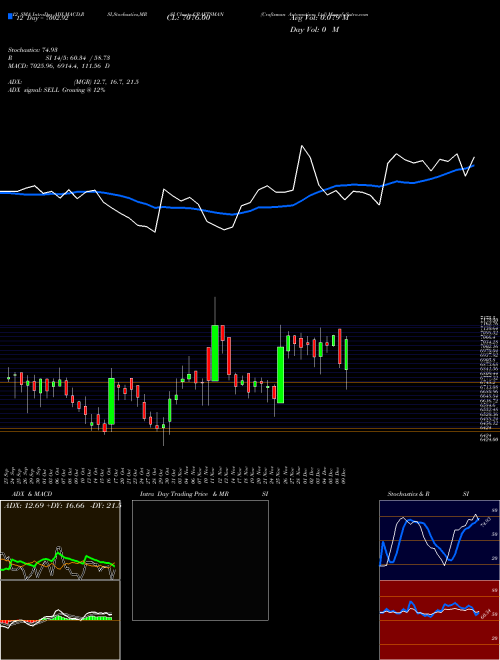This screenshot has width=500, height=660.
Task: Click the 'Intra Day Trading Price & MR' title
Action: coord(185,494)
